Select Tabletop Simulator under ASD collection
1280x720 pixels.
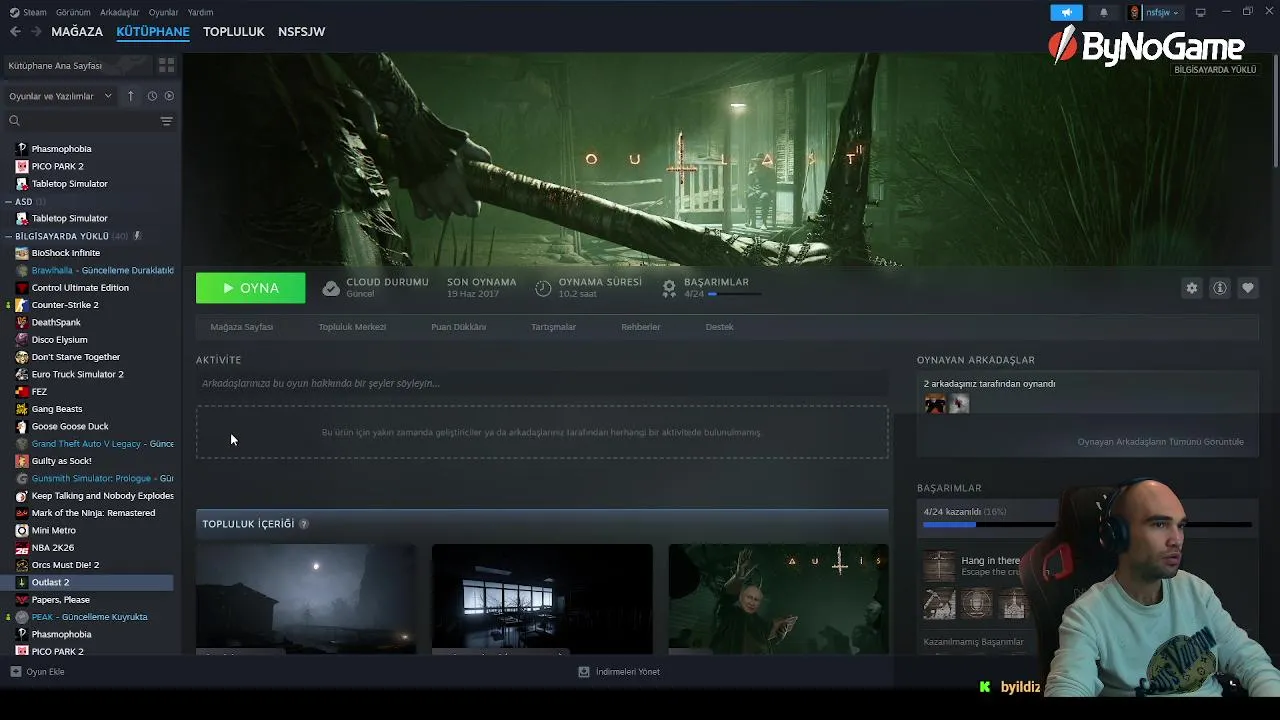pos(69,218)
